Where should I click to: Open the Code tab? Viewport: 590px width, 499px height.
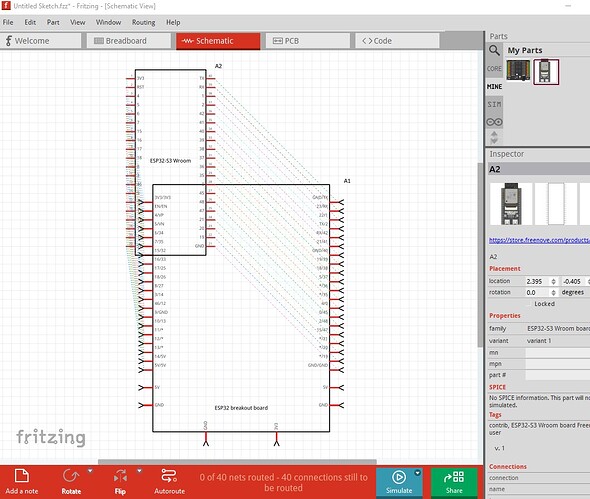pyautogui.click(x=397, y=41)
